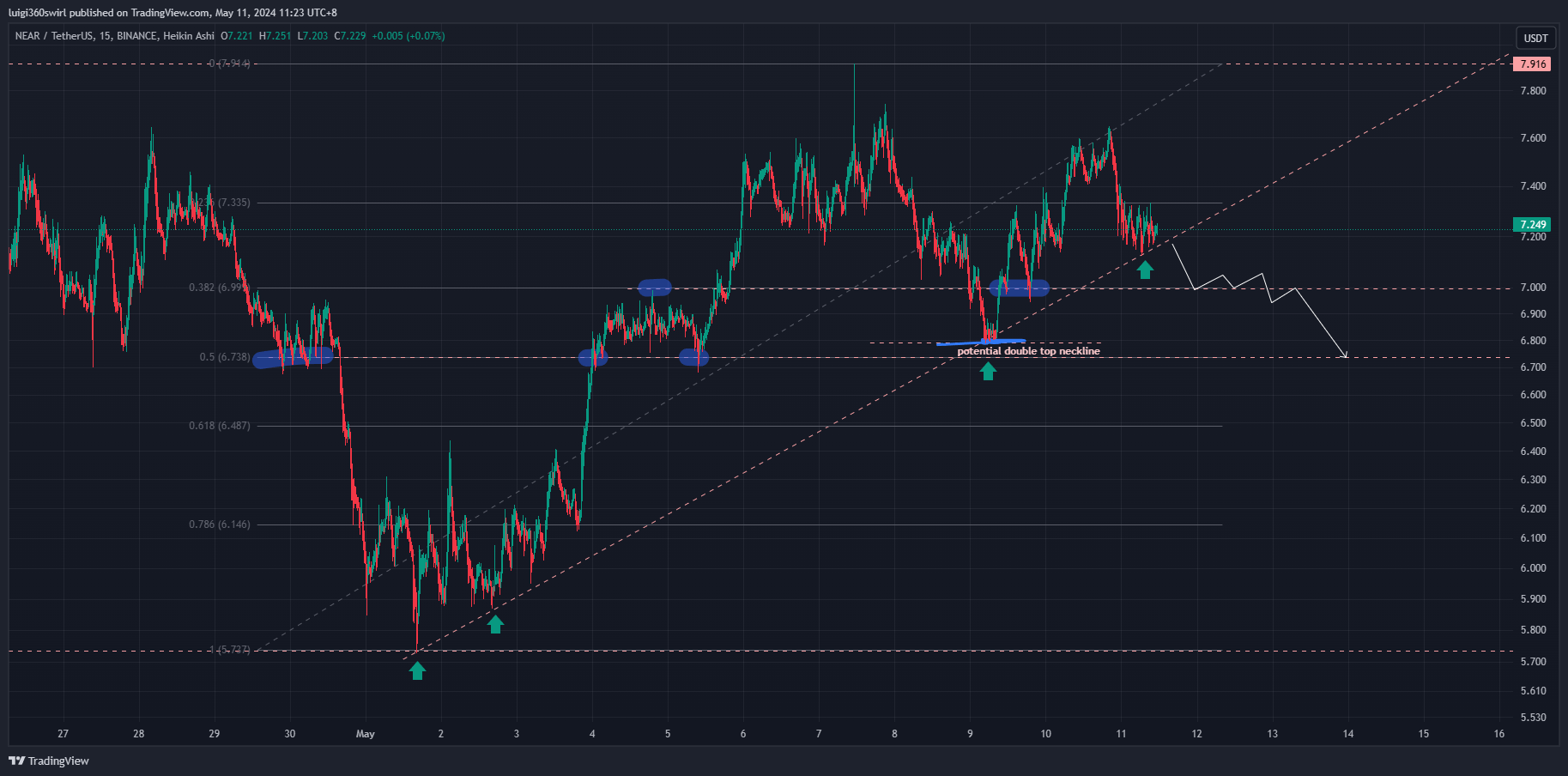
Task: Select the wide blue highlight zone below the 7.249 candles
Action: (1019, 288)
